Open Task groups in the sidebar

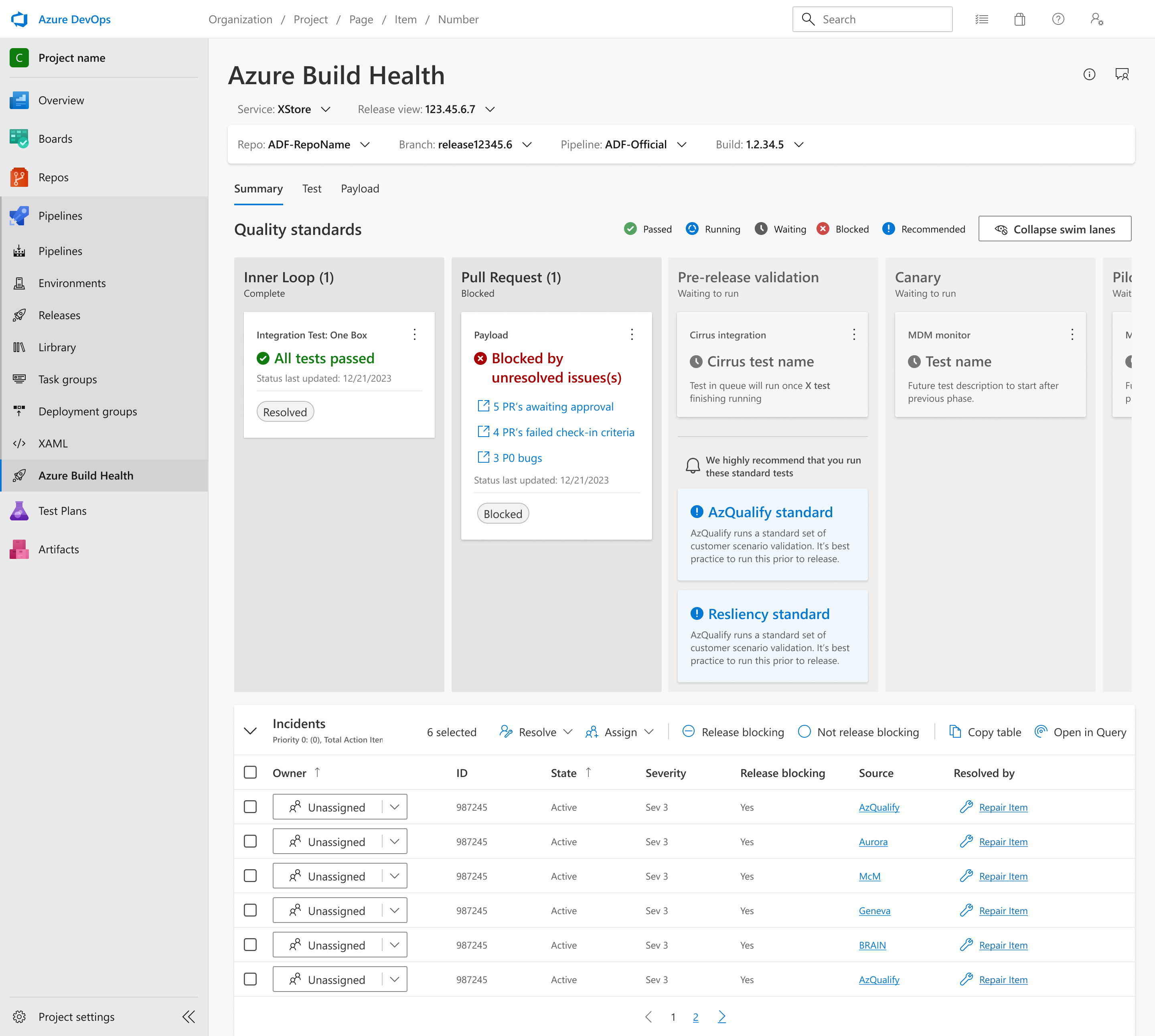click(104, 379)
